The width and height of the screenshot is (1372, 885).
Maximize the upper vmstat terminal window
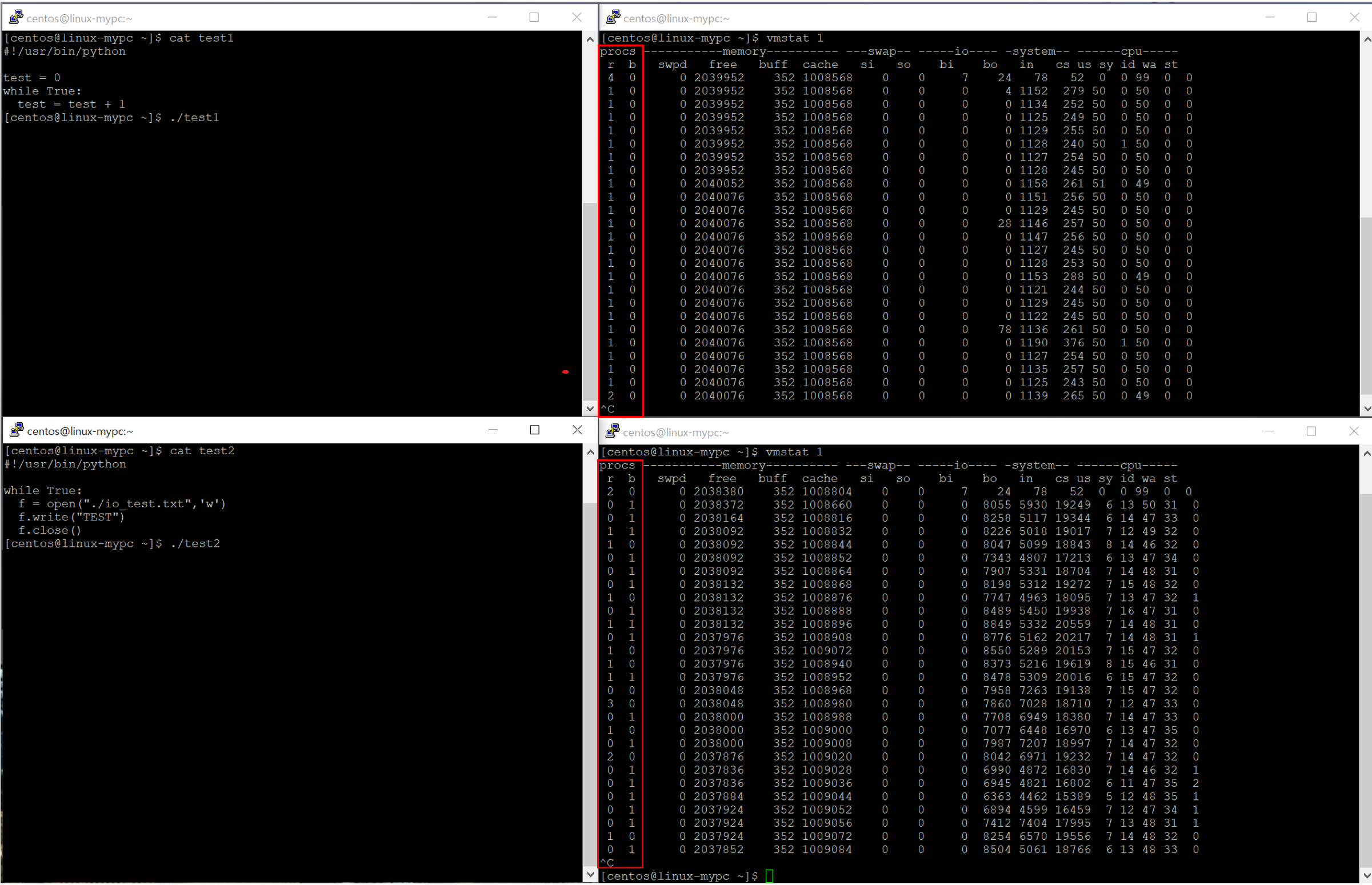click(1311, 17)
